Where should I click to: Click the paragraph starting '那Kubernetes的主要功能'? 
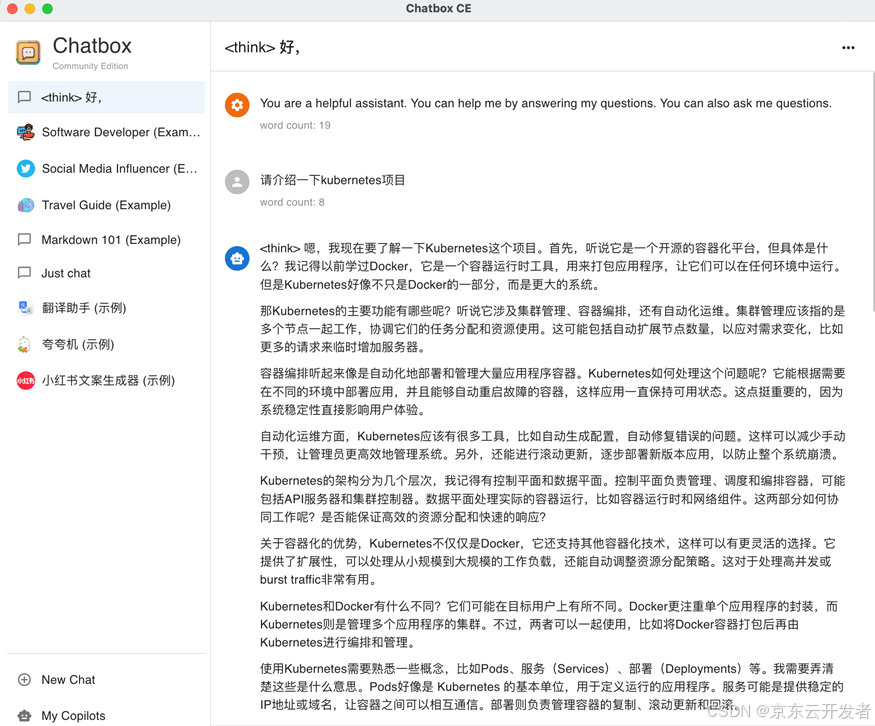(x=552, y=329)
